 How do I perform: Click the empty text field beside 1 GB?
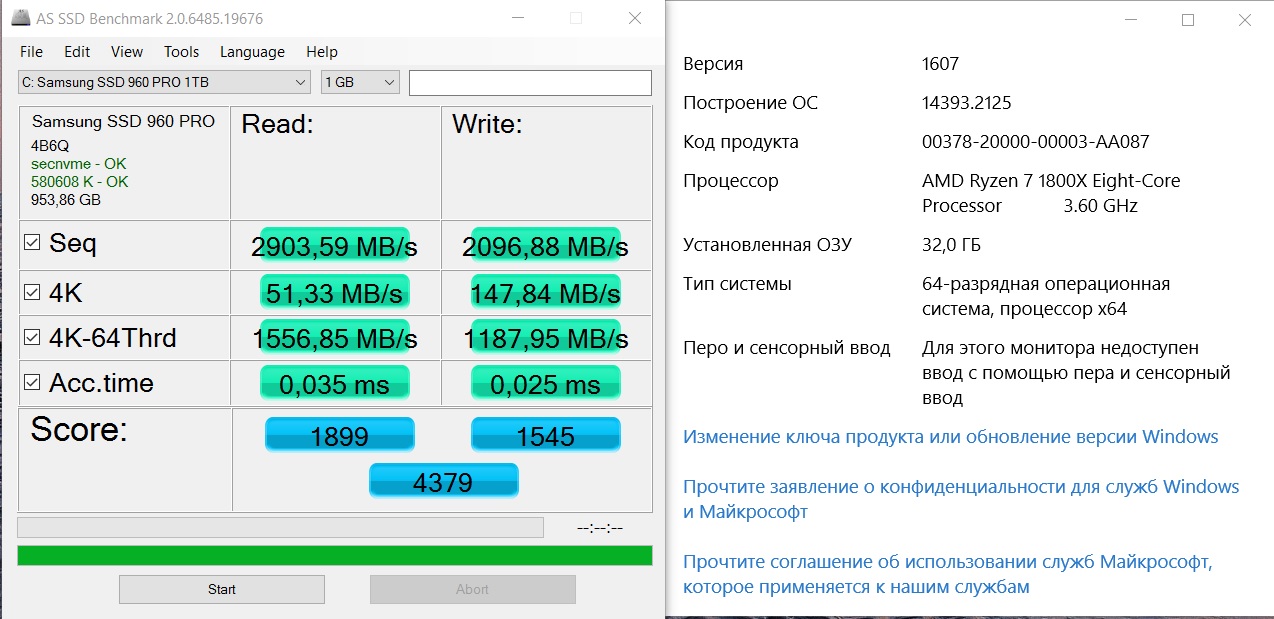530,83
